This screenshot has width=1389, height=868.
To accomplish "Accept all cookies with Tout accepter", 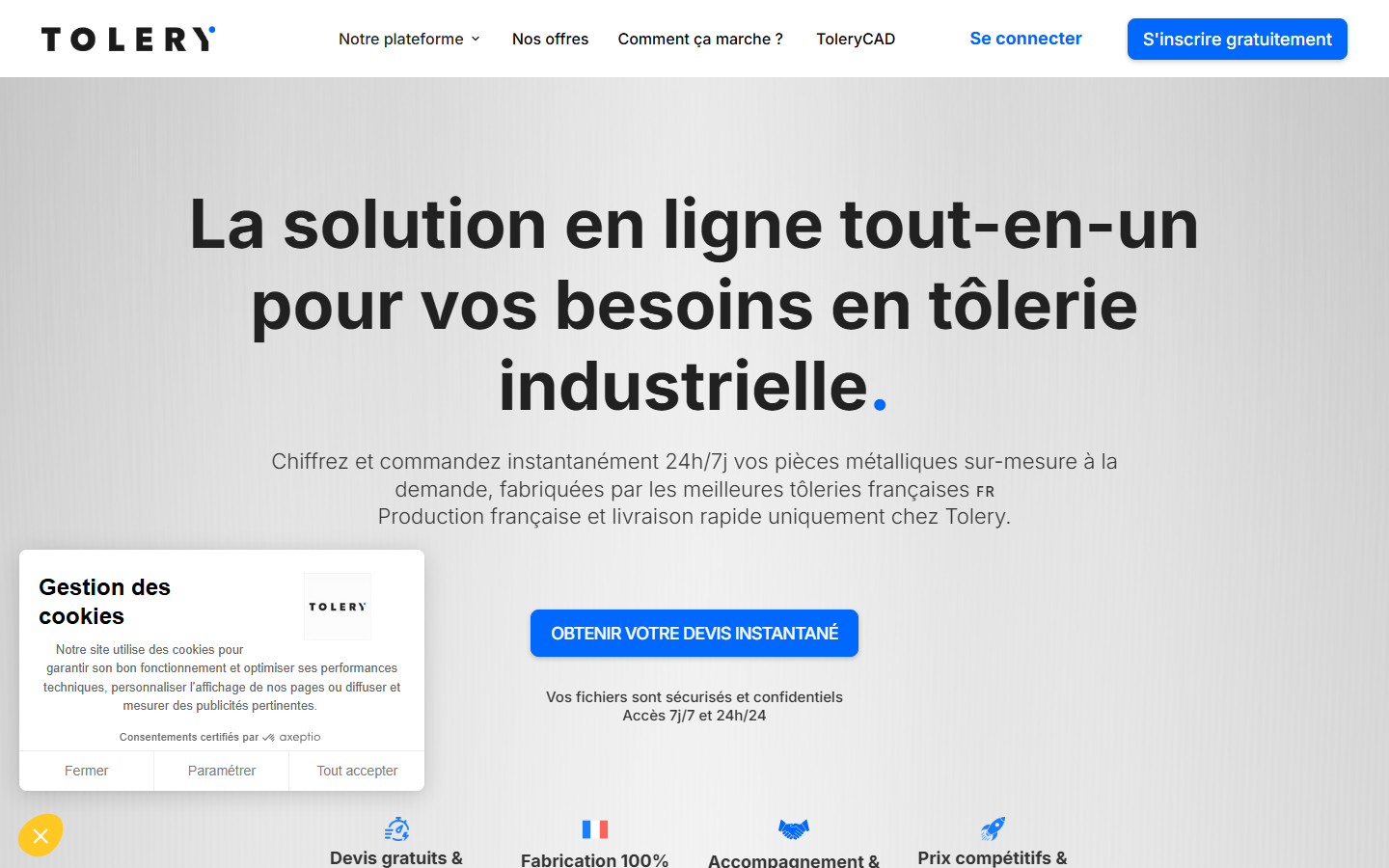I will coord(357,771).
